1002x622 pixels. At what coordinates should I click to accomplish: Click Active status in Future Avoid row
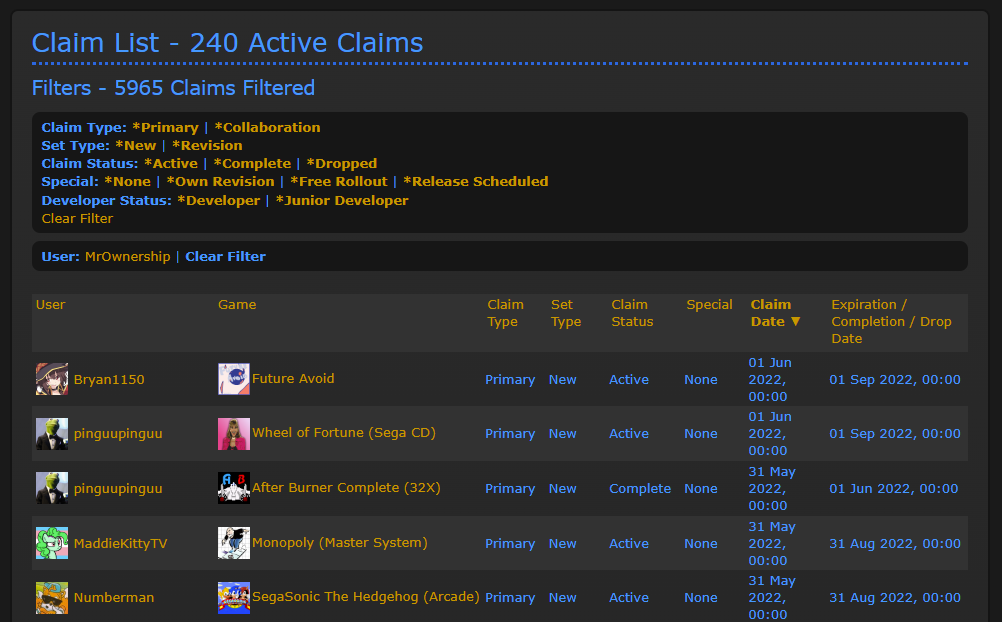pos(629,379)
